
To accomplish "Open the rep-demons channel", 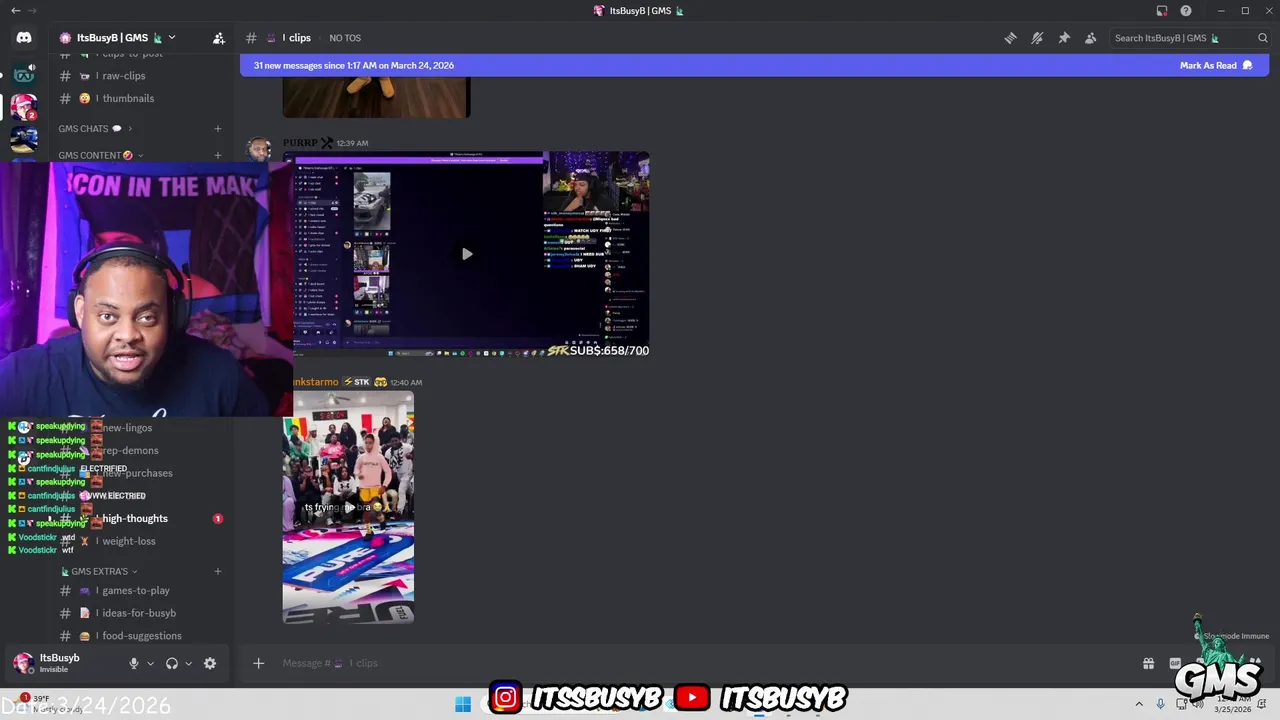I will click(x=130, y=450).
